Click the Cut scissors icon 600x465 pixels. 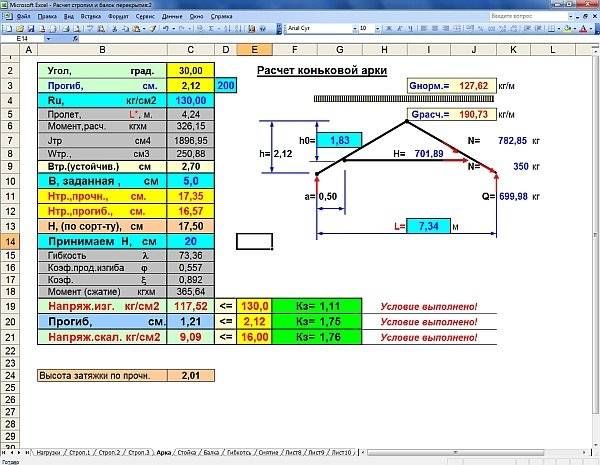114,29
